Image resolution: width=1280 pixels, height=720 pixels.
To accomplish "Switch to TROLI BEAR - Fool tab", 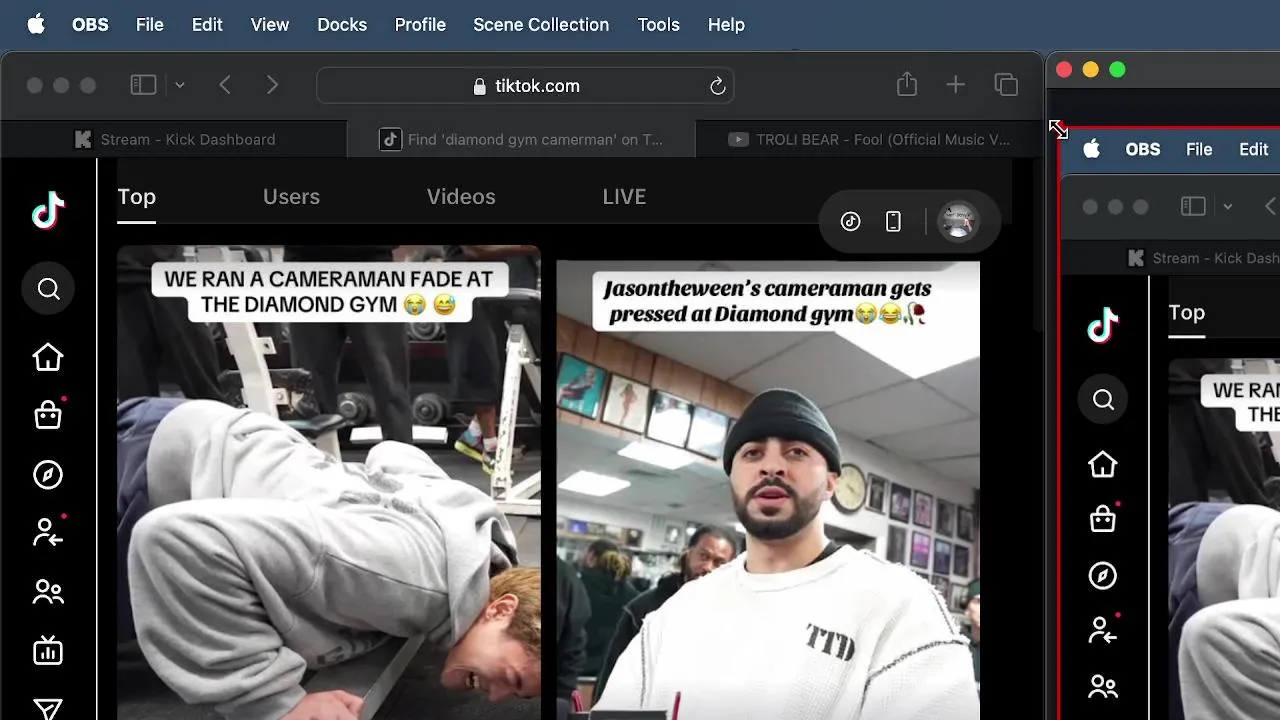I will point(868,140).
